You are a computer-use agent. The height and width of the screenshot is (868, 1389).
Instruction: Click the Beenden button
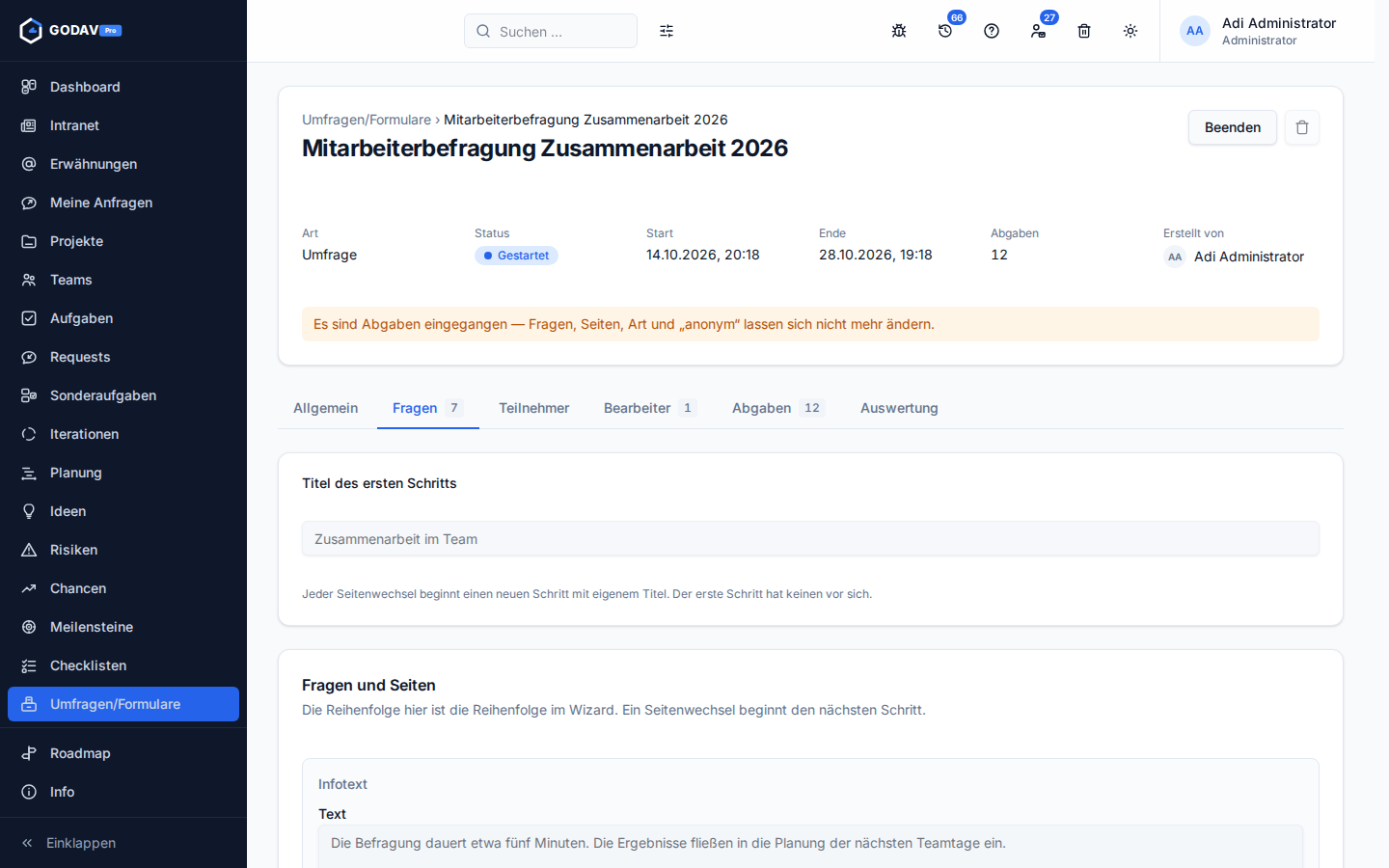click(1233, 127)
